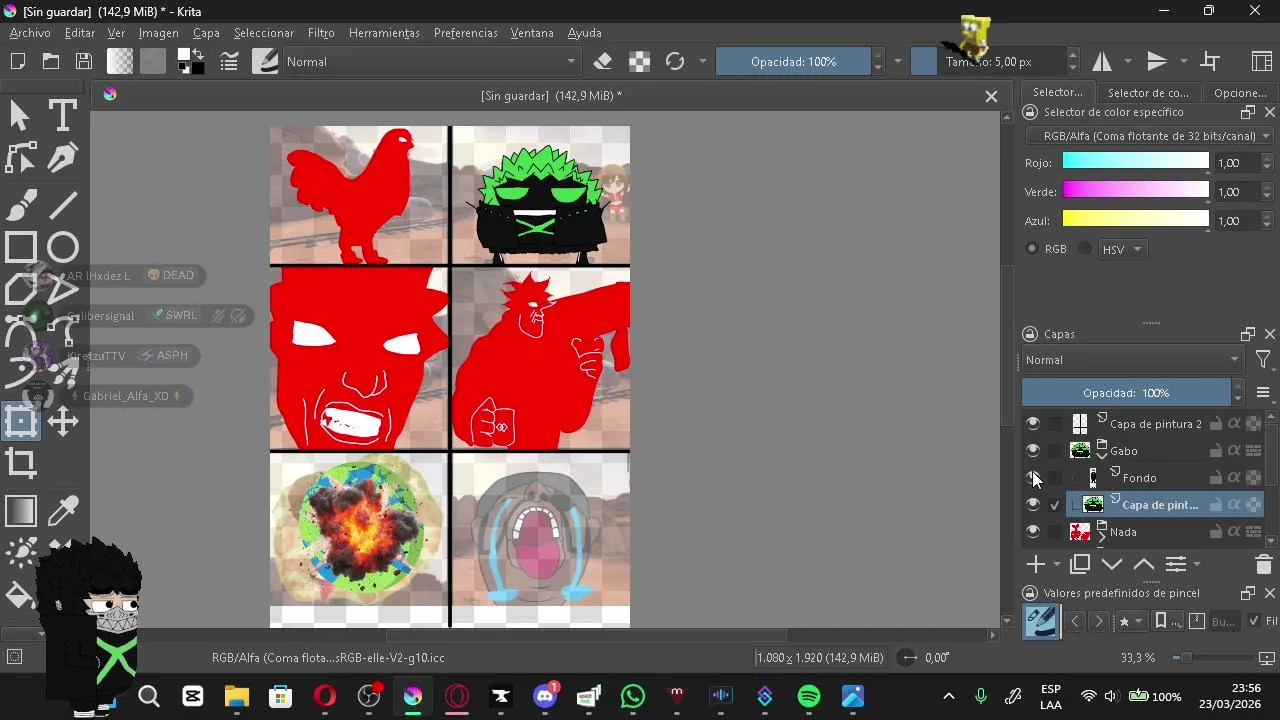Toggle alpha lock on Fondo layer
1280x720 pixels.
pos(1234,478)
